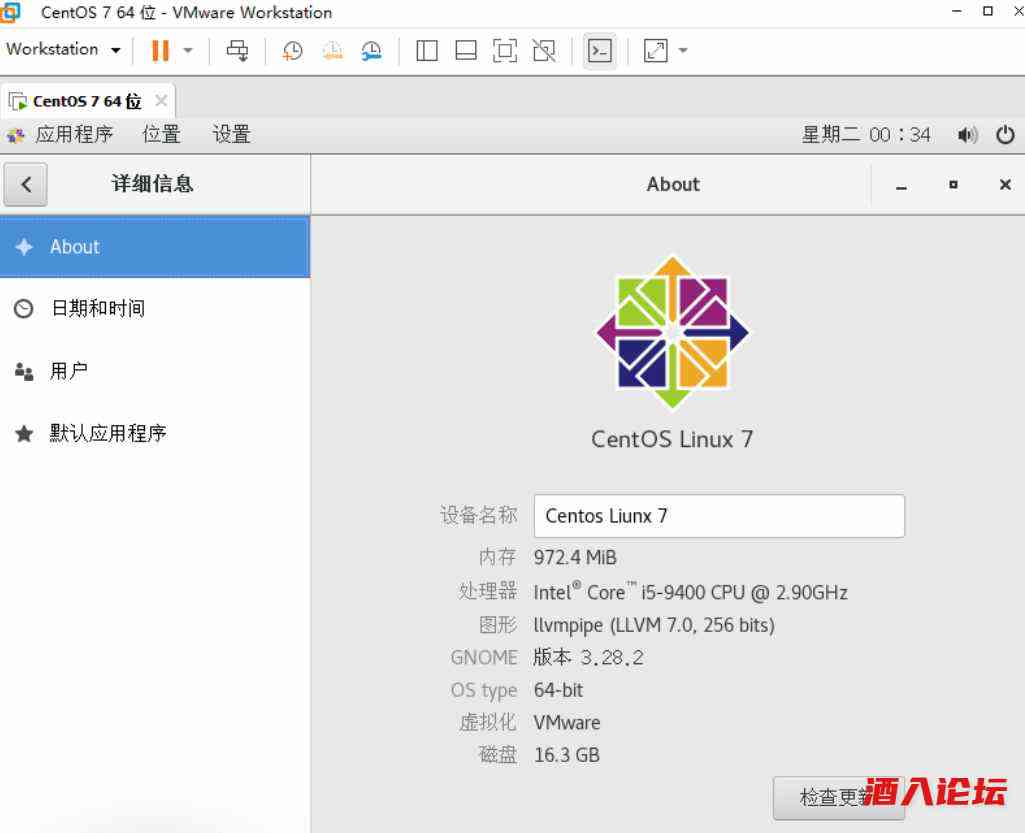Open the snapshot manager
The width and height of the screenshot is (1025, 833).
pos(371,50)
